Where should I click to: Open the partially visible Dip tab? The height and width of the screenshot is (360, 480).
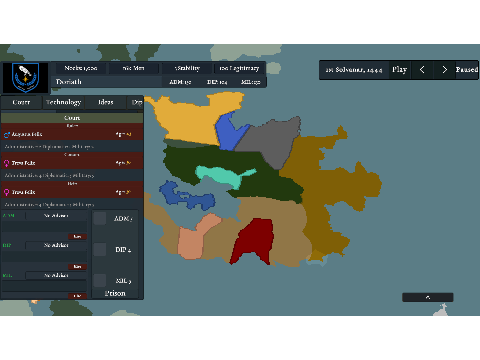[136, 102]
